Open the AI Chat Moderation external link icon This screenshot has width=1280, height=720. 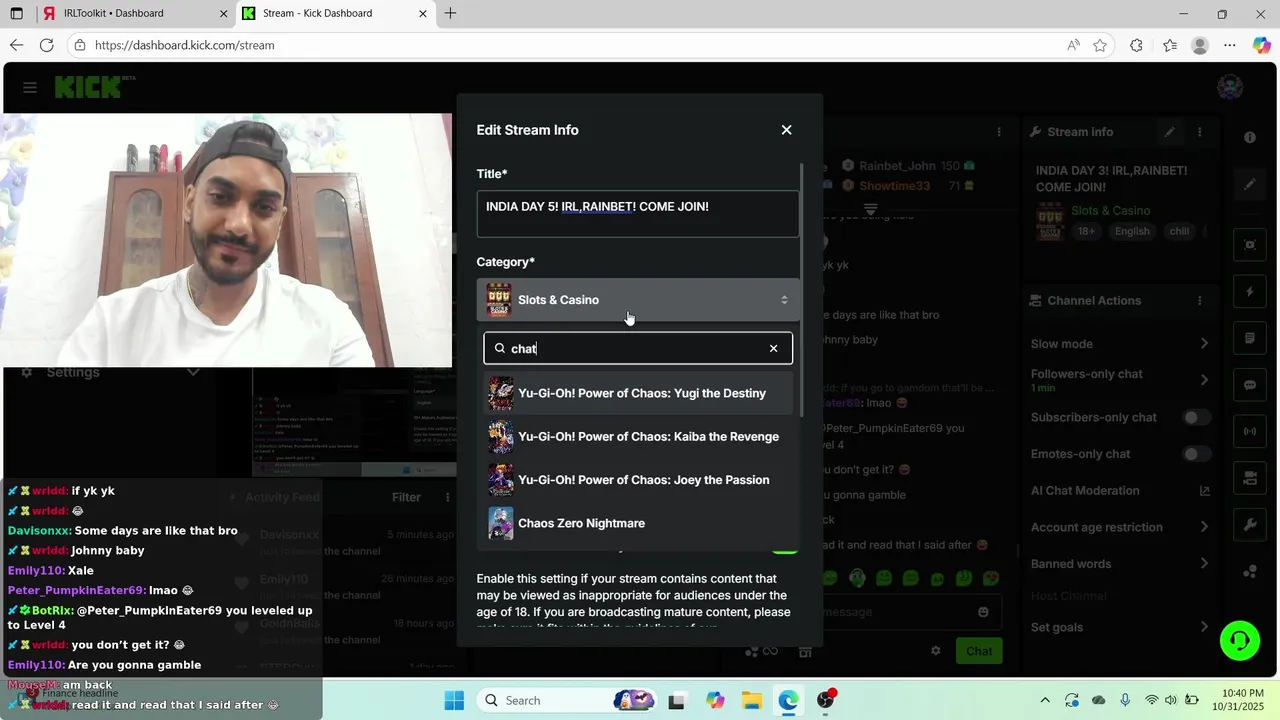point(1205,491)
